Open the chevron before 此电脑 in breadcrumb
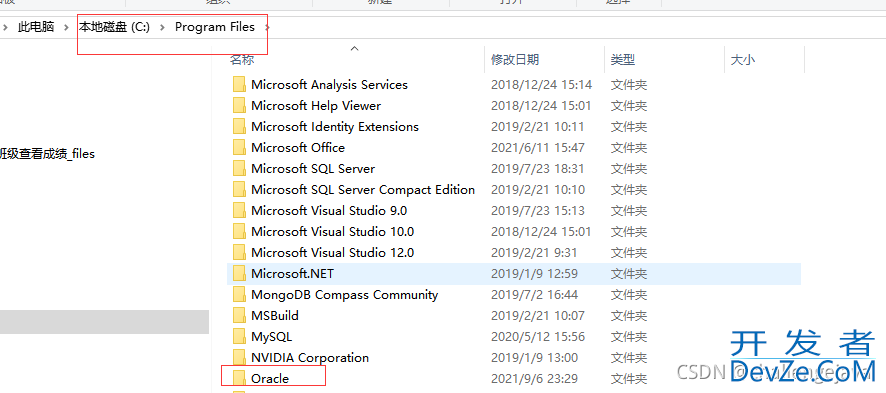The width and height of the screenshot is (886, 393). (5, 27)
